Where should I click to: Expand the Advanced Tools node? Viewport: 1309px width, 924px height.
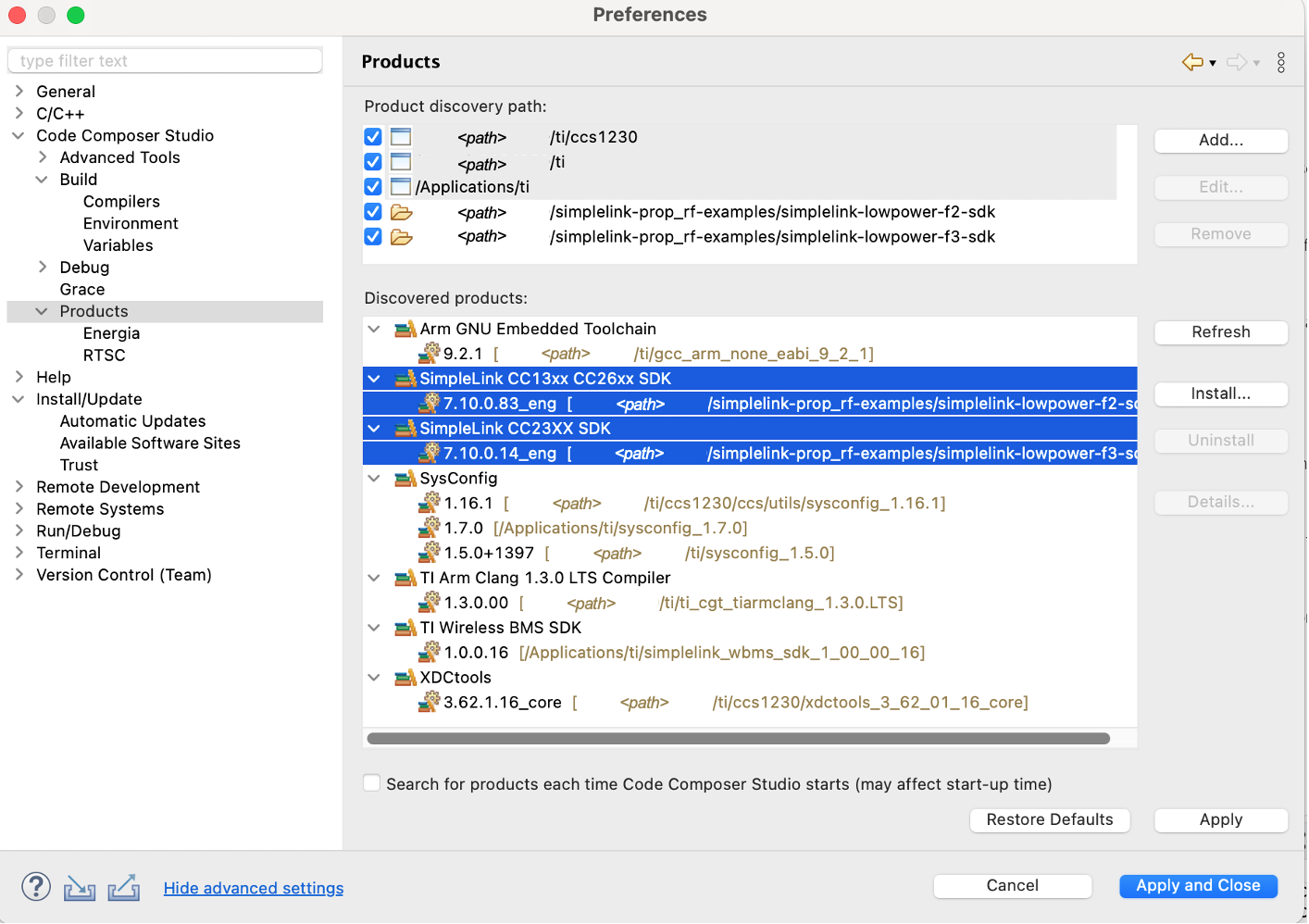[x=43, y=157]
